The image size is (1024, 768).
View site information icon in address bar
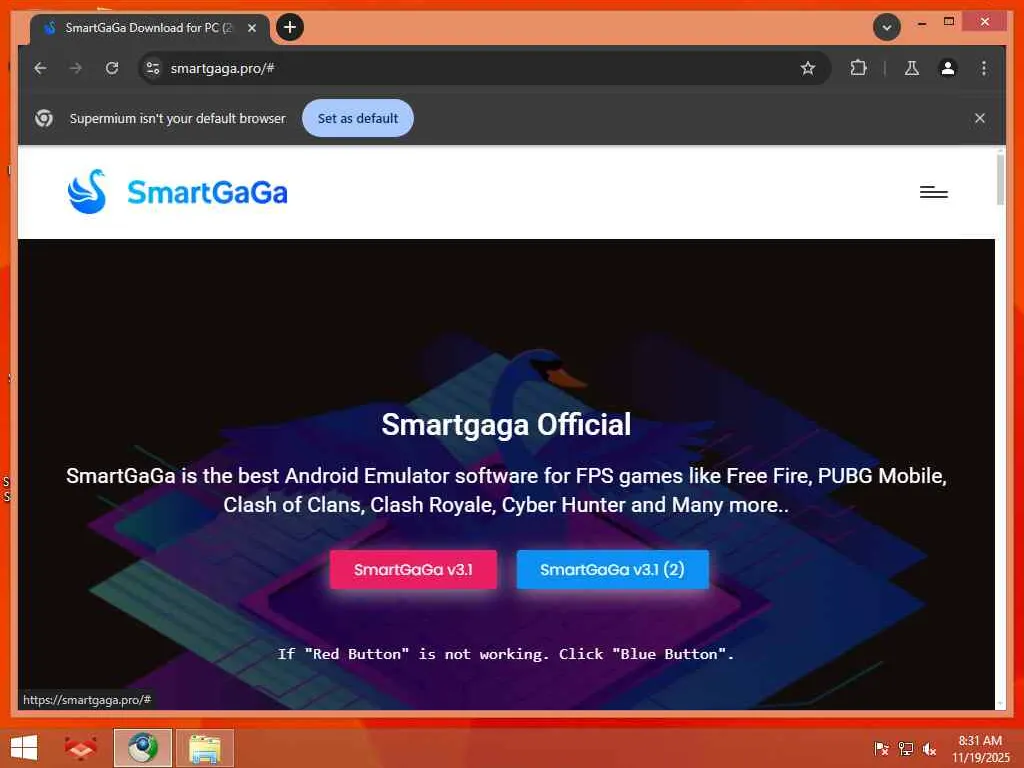(x=153, y=68)
